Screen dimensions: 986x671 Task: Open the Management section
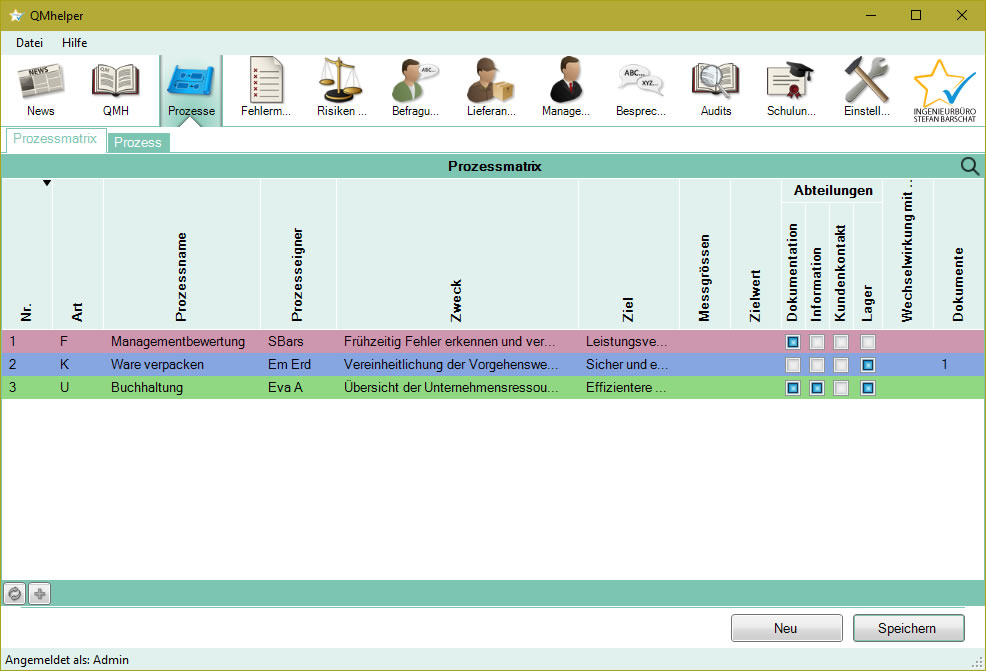click(x=565, y=88)
